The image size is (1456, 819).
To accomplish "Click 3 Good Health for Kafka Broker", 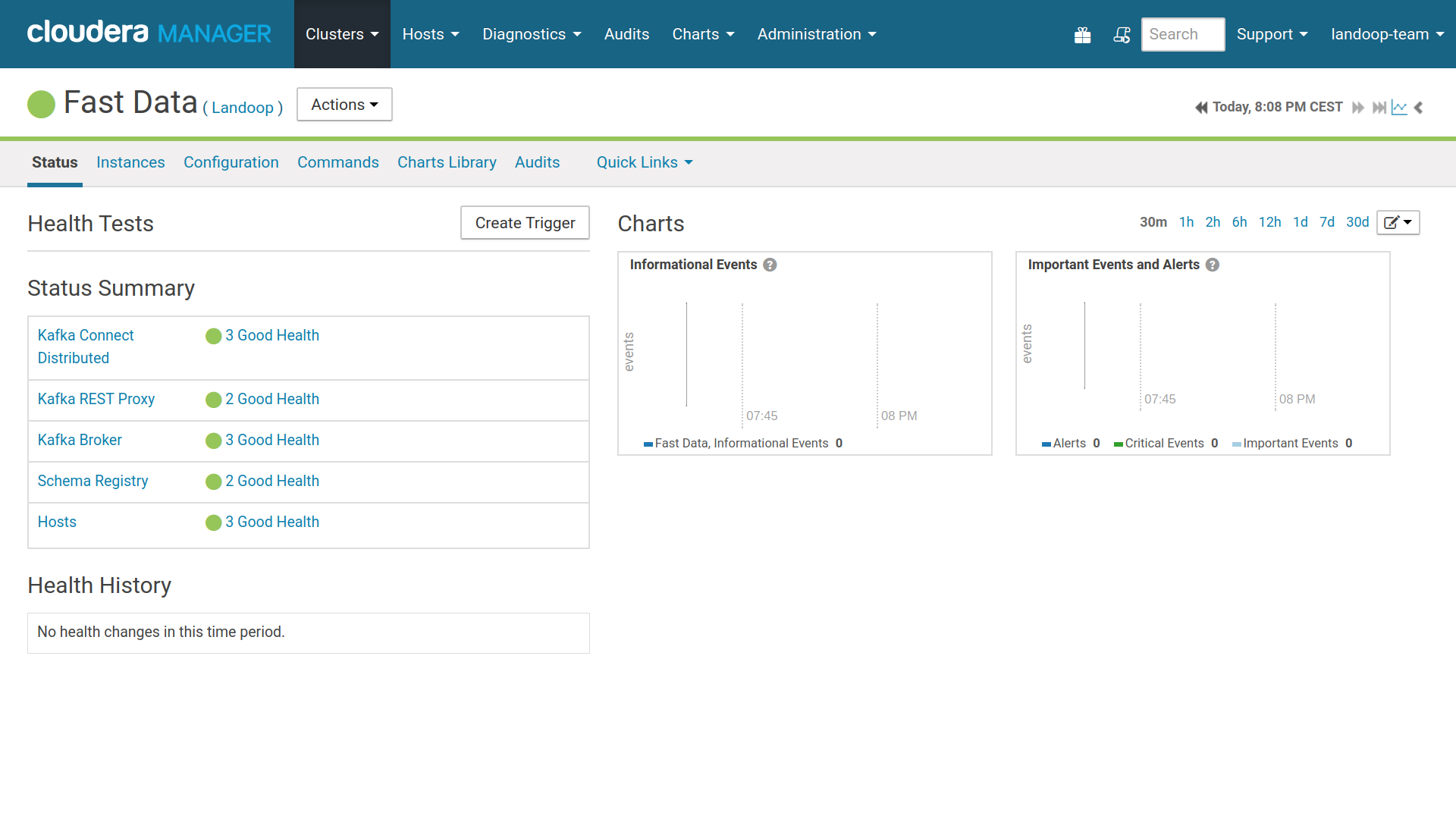I will (272, 440).
